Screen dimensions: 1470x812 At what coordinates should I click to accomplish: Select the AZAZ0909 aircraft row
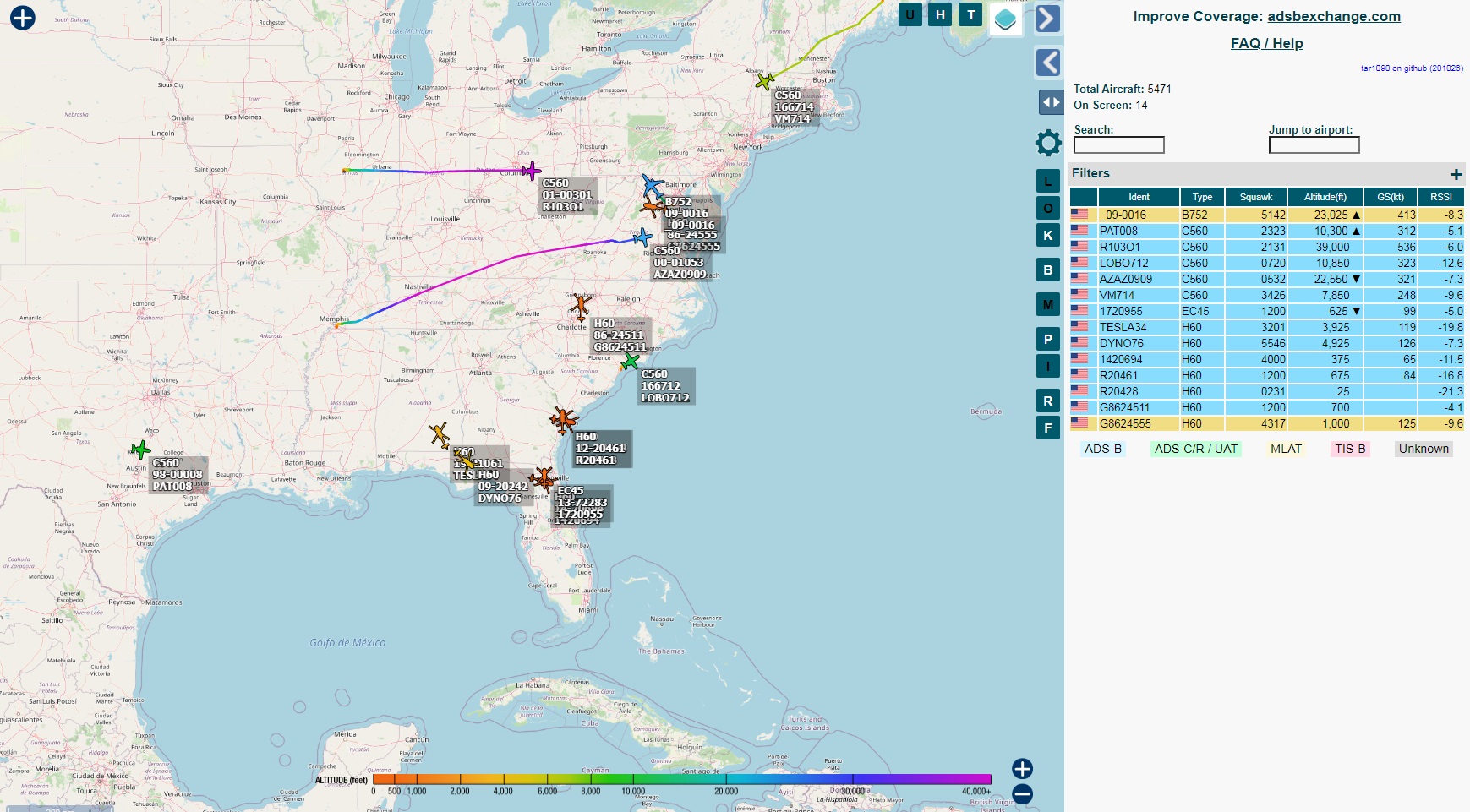1266,279
